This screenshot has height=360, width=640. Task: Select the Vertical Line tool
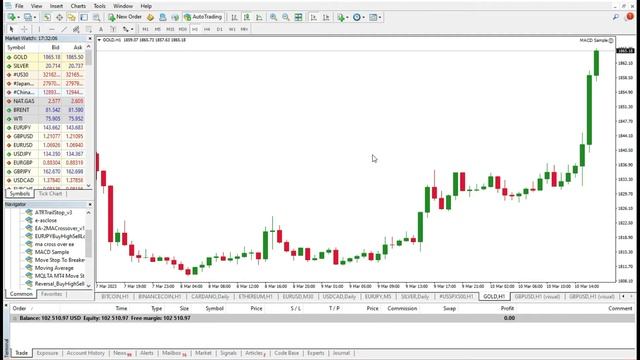(39, 29)
